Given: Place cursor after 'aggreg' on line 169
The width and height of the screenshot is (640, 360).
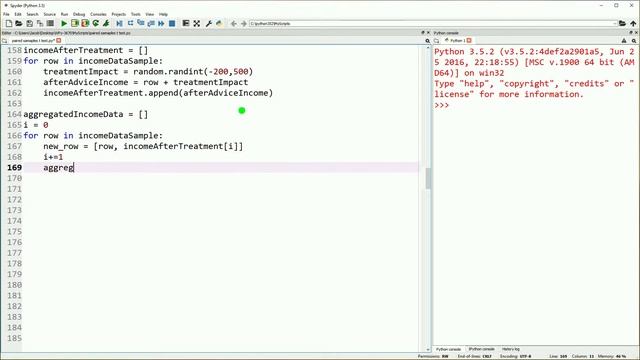Looking at the screenshot, I should point(74,168).
